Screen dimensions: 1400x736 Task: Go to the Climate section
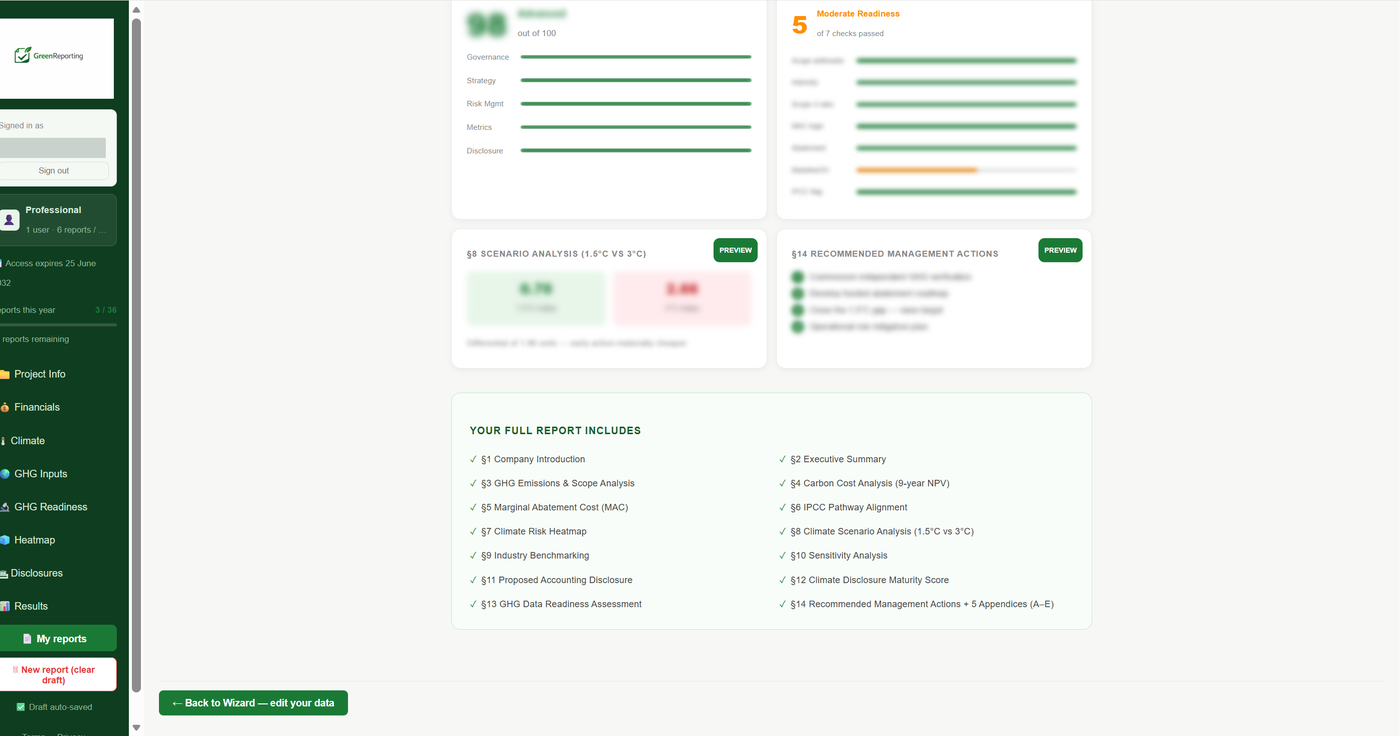click(27, 440)
